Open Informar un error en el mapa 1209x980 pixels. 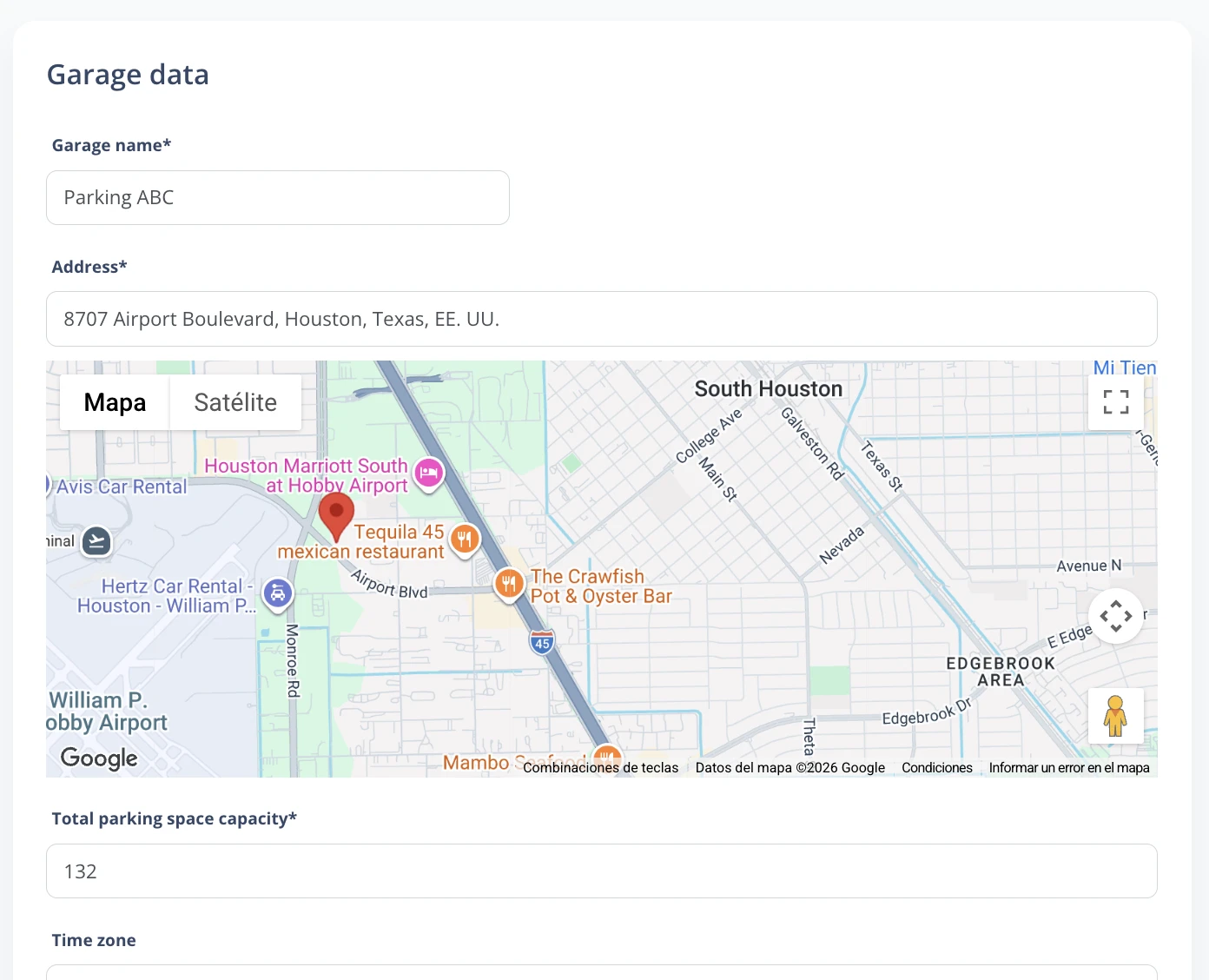(x=1069, y=768)
